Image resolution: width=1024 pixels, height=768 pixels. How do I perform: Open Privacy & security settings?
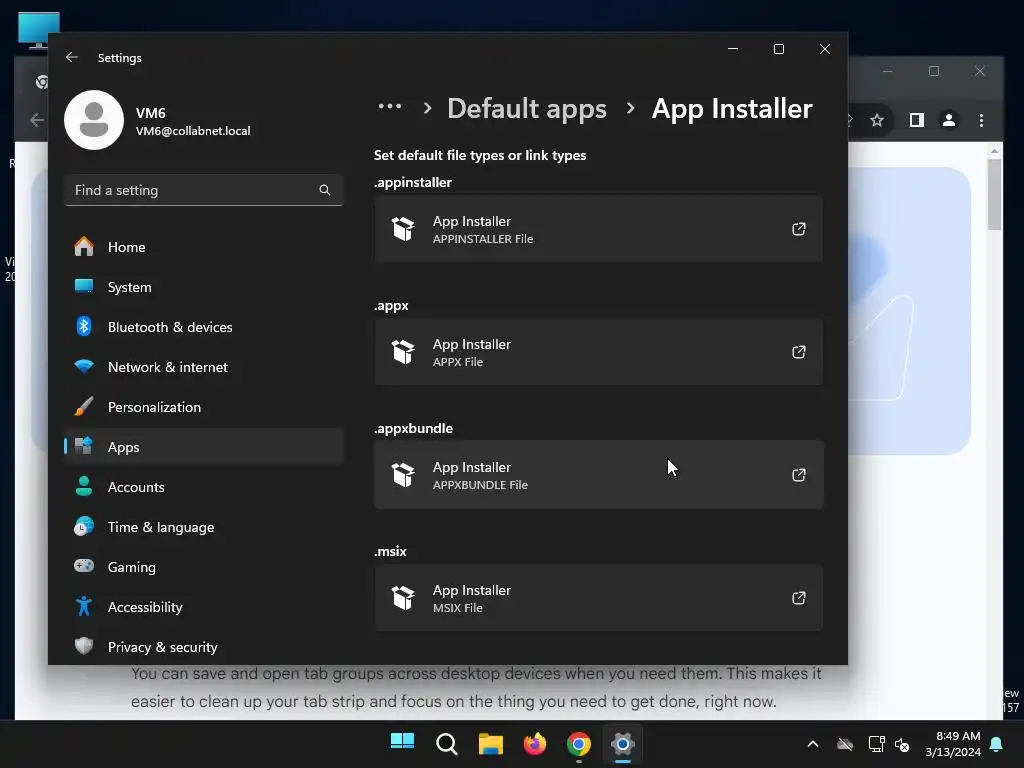(204, 647)
